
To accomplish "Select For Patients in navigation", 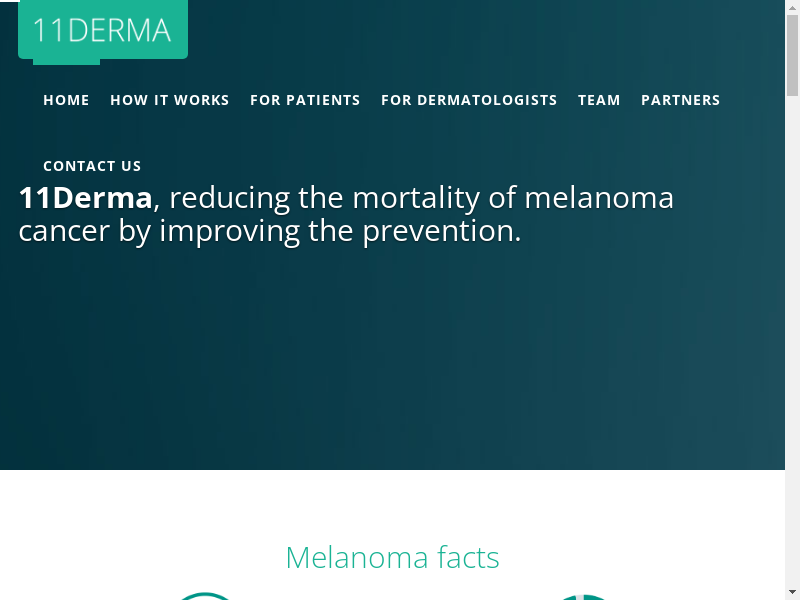I will (305, 100).
